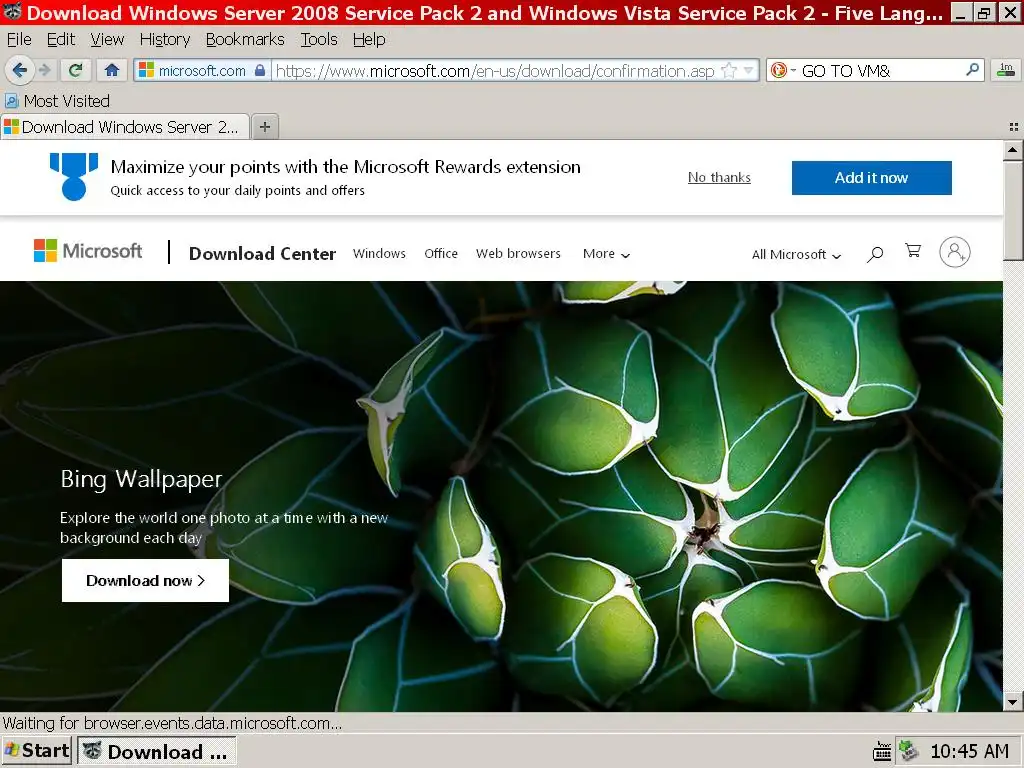Open the address bar history dropdown arrow
Image resolution: width=1024 pixels, height=768 pixels.
[x=748, y=71]
